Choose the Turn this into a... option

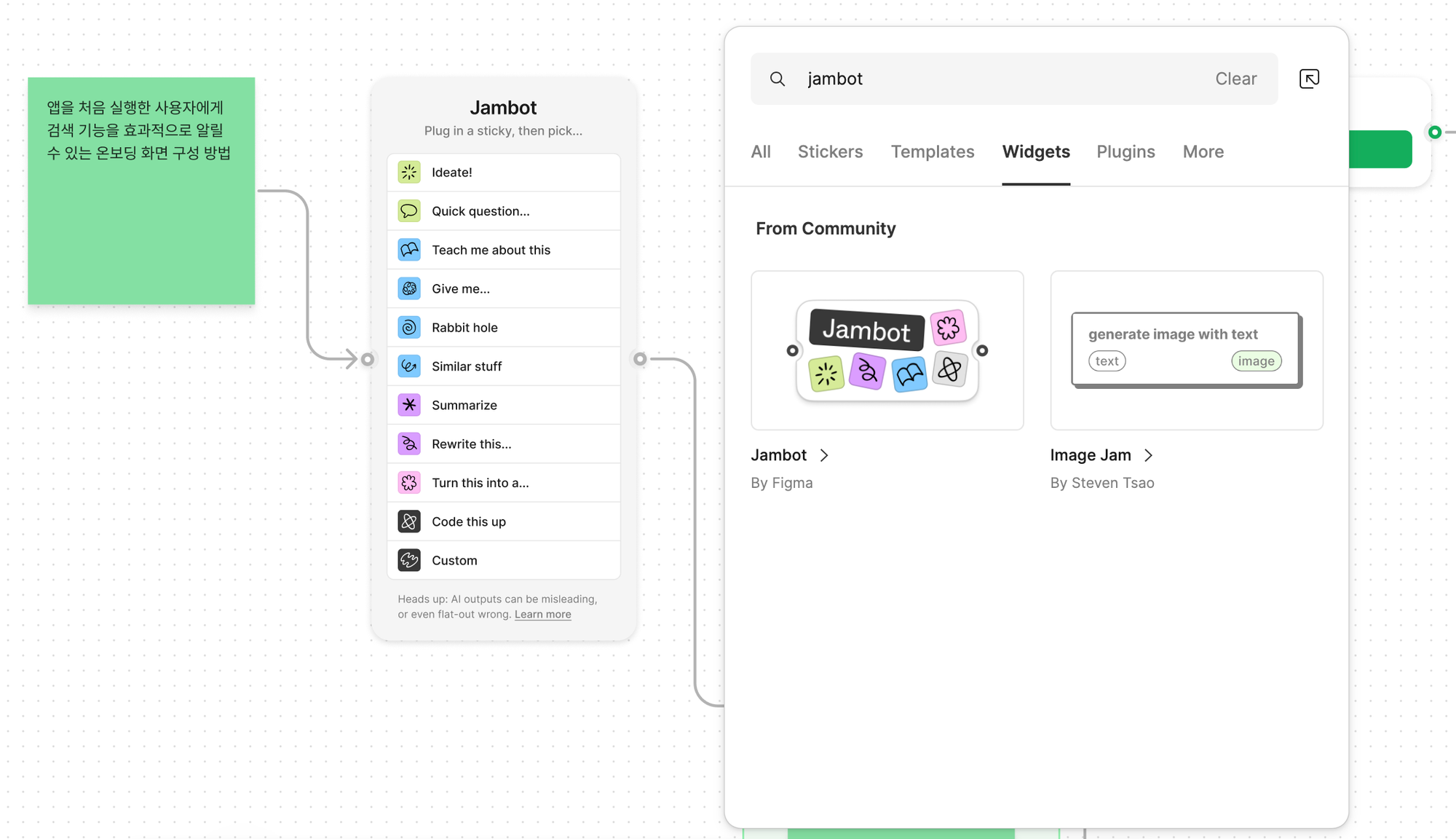504,483
